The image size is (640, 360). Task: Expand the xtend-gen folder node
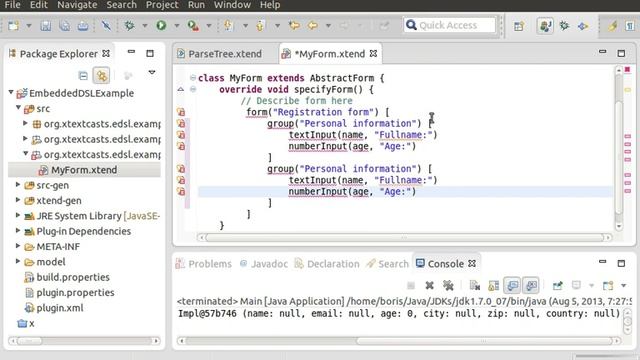click(x=18, y=200)
